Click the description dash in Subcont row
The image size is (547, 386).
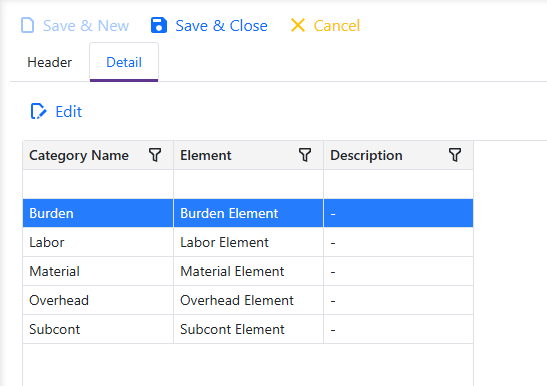click(x=333, y=330)
